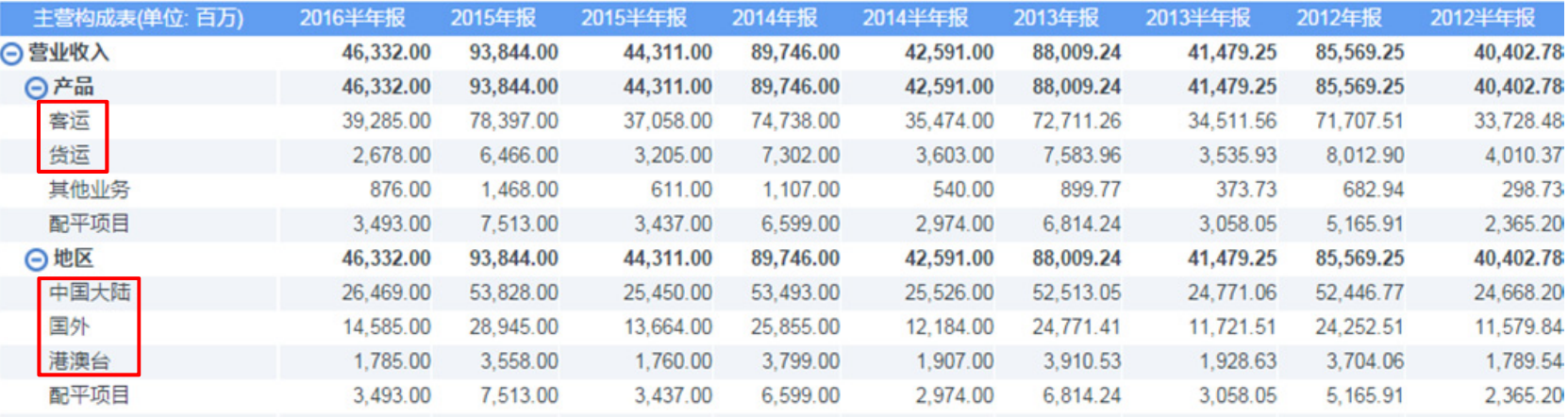Click 货运 value 7,302.00
The width and height of the screenshot is (1568, 417).
[x=801, y=155]
